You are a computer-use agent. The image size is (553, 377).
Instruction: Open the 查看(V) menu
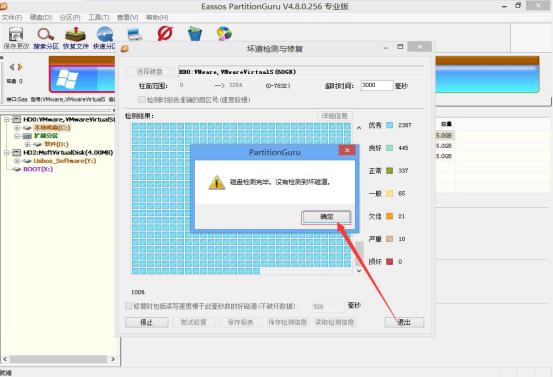(x=127, y=17)
